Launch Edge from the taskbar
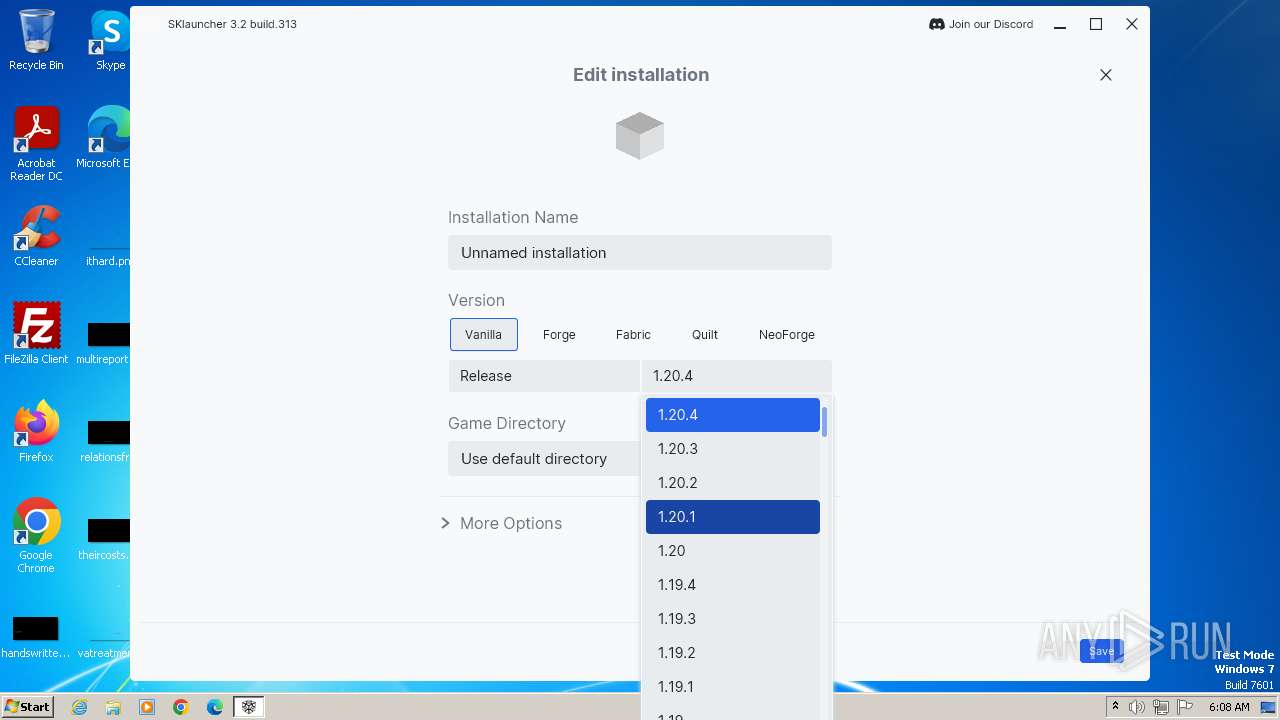1280x720 pixels. tap(215, 707)
